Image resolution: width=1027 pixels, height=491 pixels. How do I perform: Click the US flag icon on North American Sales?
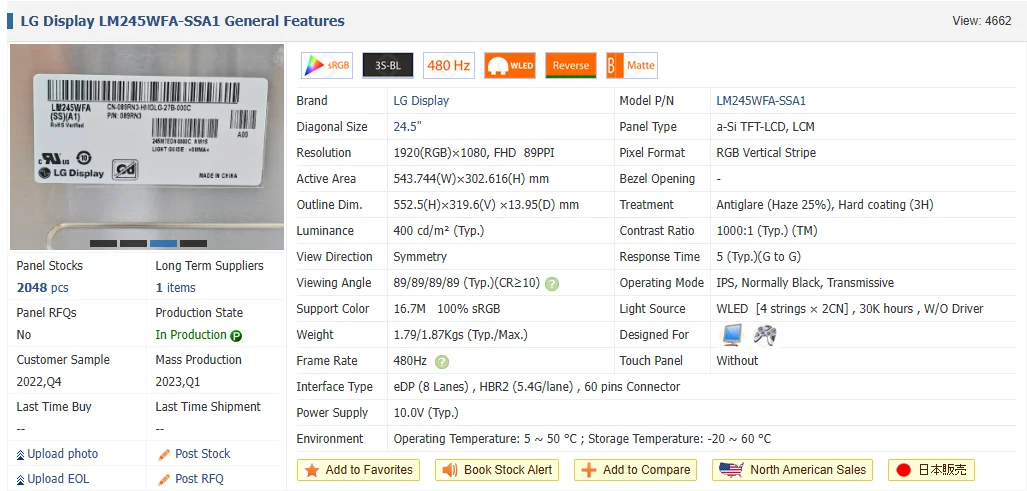coord(731,469)
